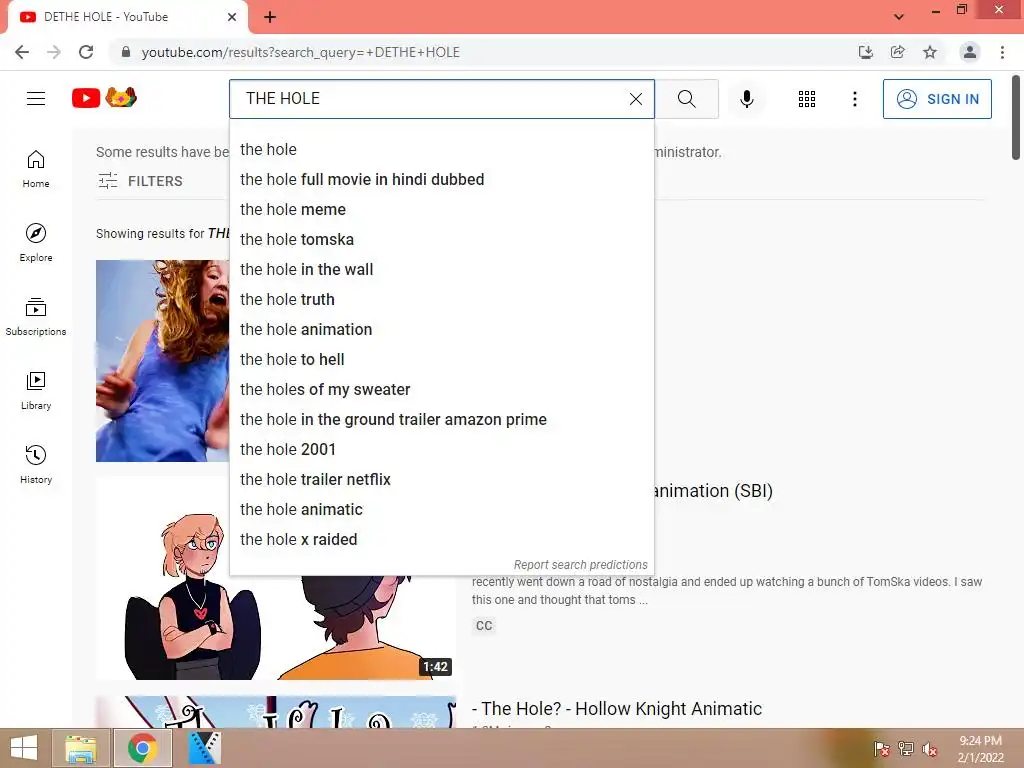The height and width of the screenshot is (768, 1024).
Task: Bookmark this page with the star
Action: 930,52
